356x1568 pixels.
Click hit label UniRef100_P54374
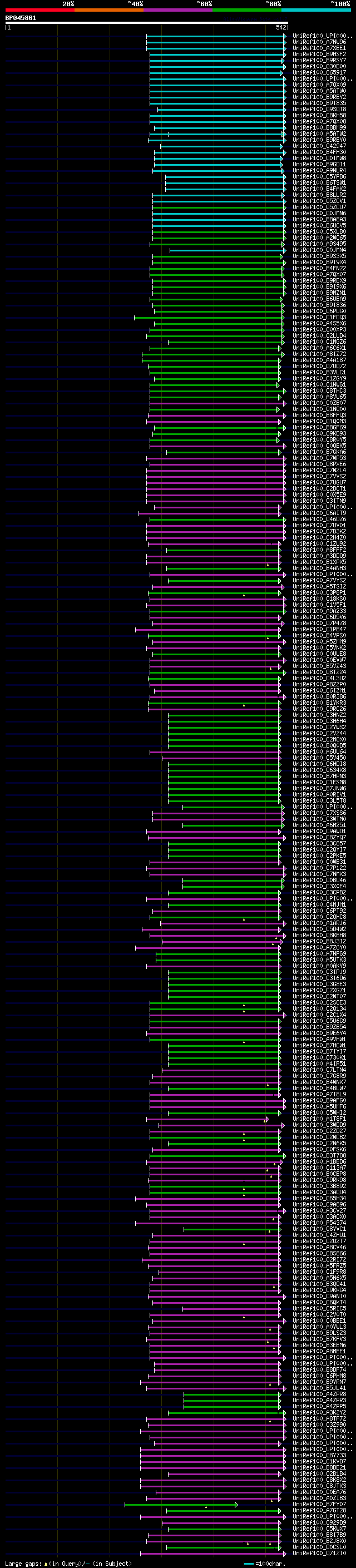click(319, 1223)
